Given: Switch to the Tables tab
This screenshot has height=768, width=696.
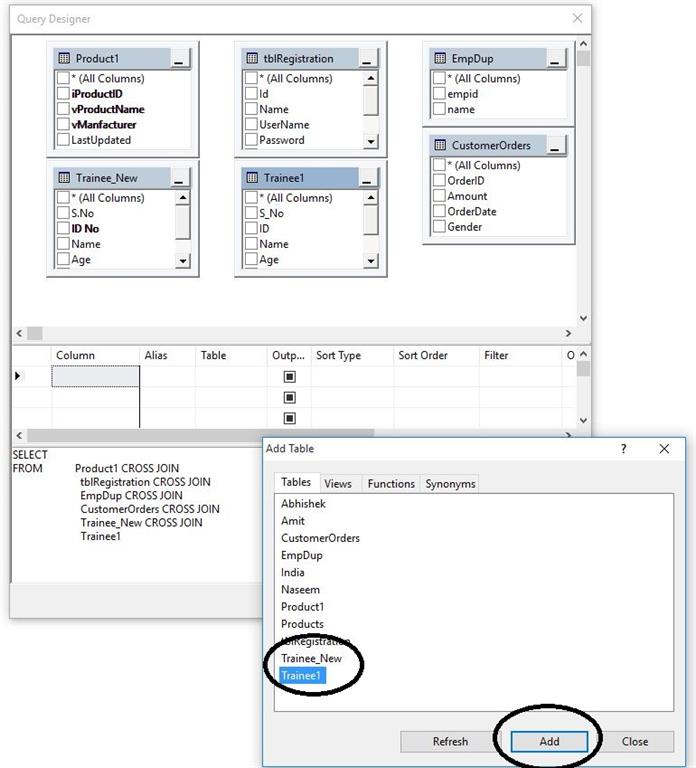Looking at the screenshot, I should pyautogui.click(x=296, y=482).
